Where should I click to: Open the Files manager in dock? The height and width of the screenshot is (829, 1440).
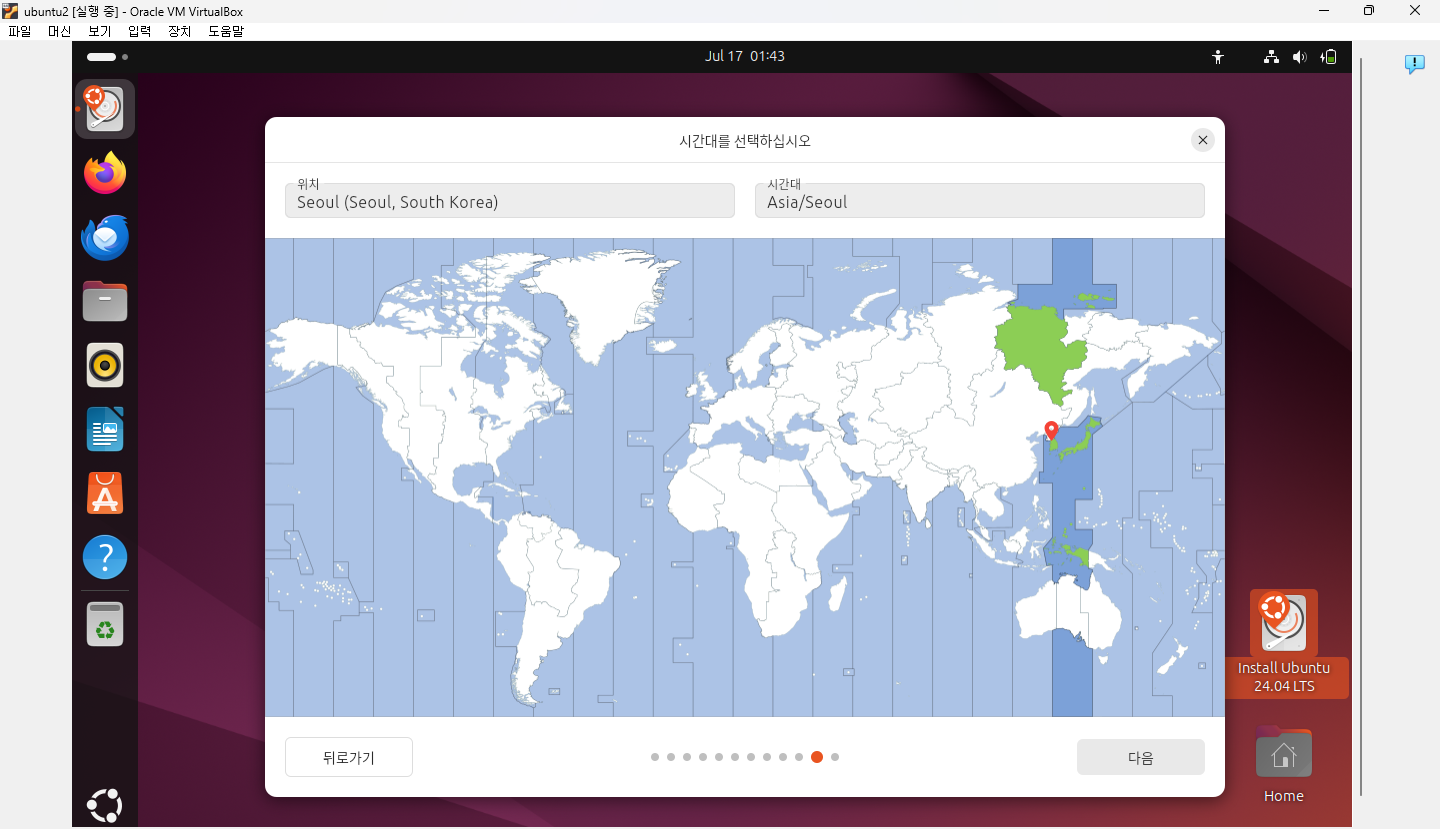pos(105,301)
